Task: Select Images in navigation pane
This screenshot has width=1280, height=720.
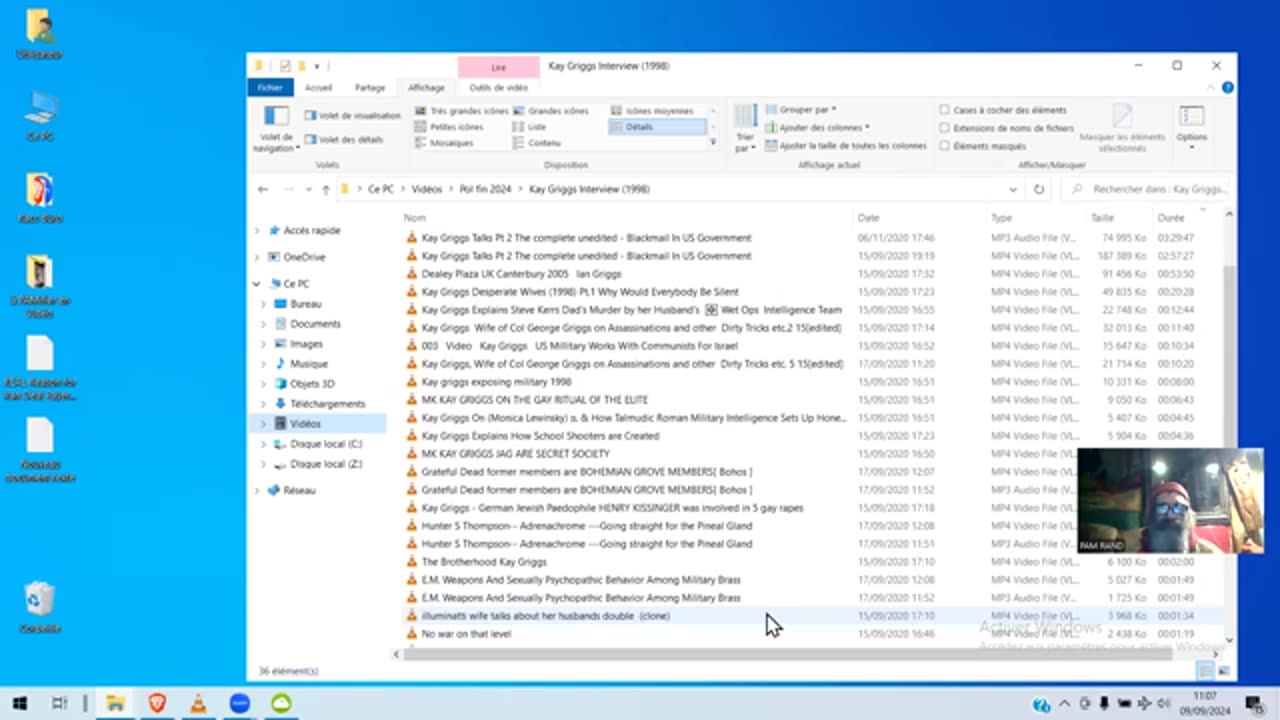Action: (306, 344)
